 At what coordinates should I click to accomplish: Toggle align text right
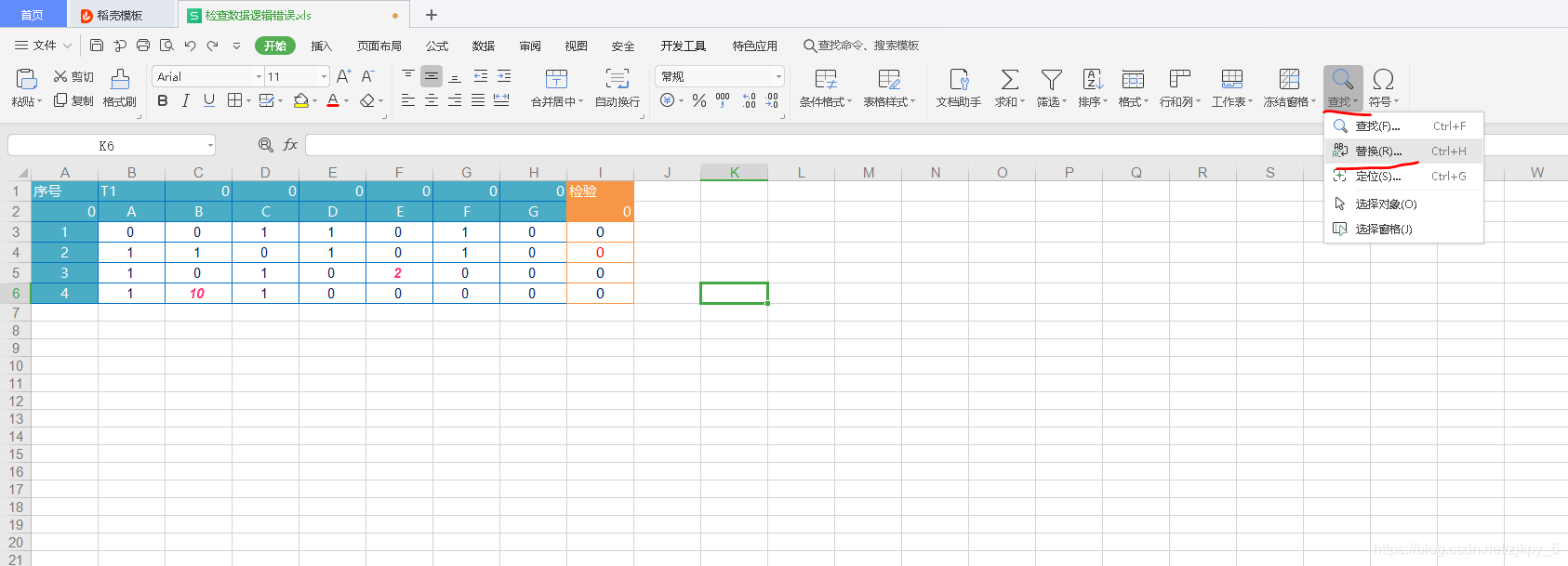pos(455,100)
